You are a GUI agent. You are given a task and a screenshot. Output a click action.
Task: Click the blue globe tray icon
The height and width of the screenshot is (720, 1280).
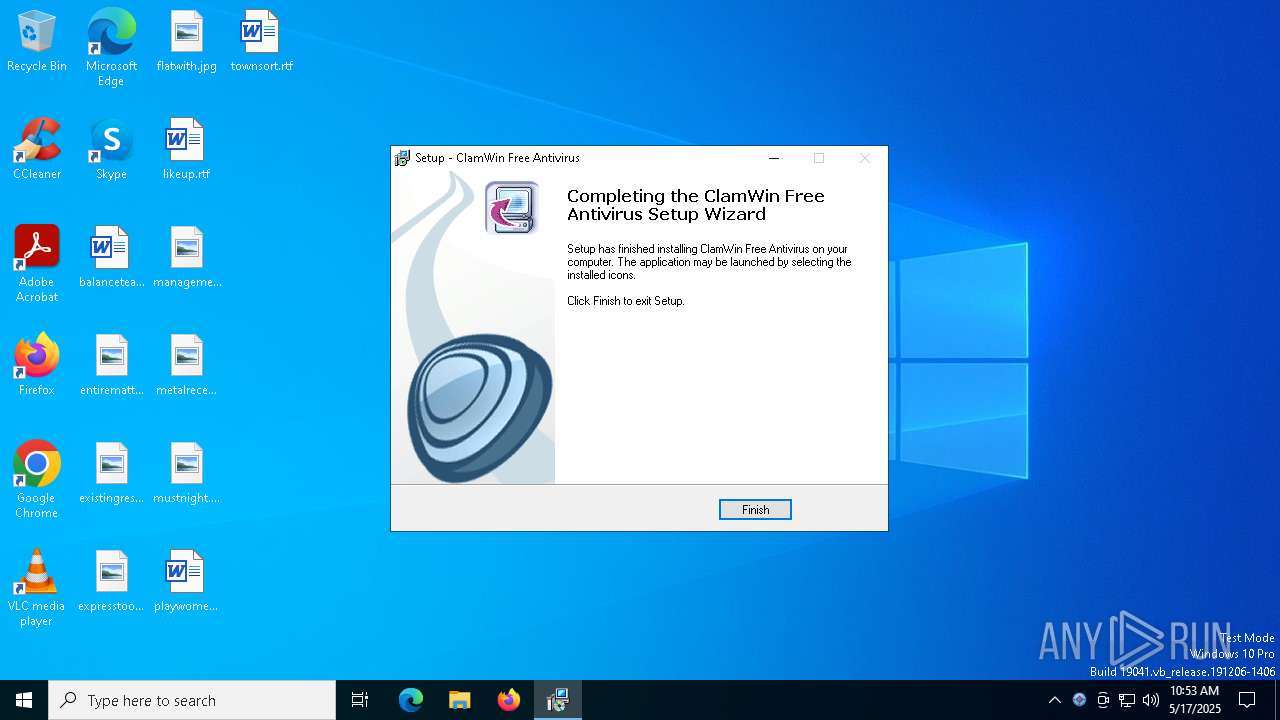click(1079, 700)
